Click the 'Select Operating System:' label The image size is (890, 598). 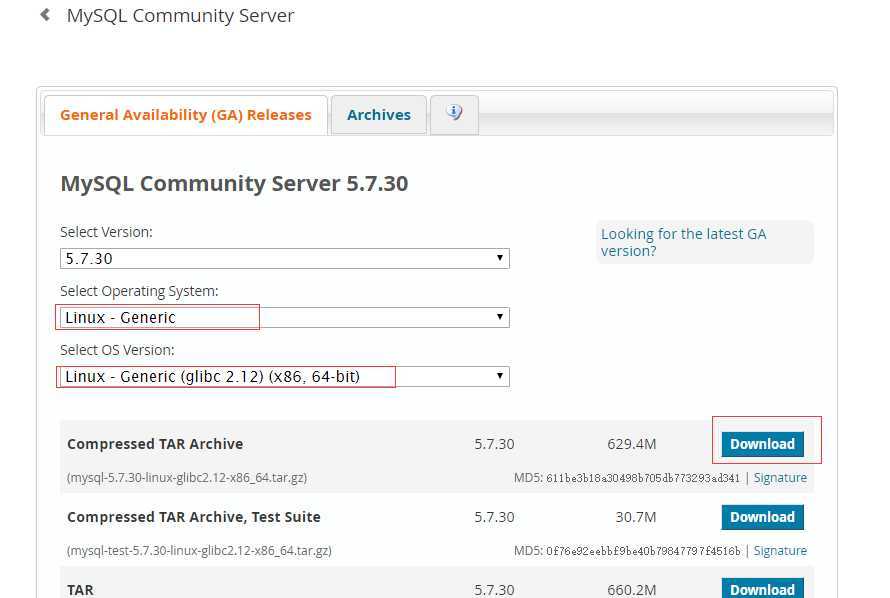(139, 291)
